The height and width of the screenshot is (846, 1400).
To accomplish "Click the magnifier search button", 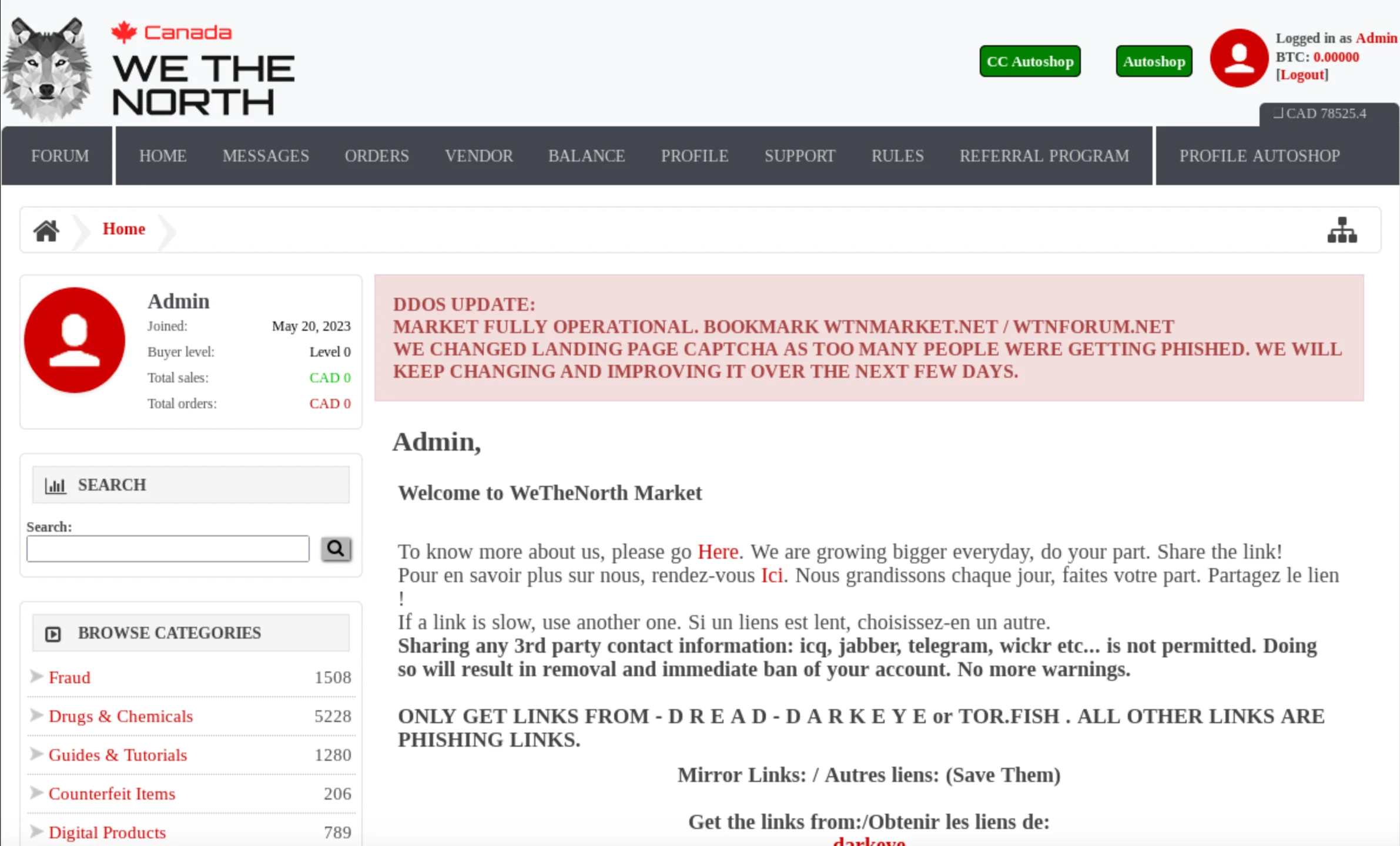I will point(336,549).
